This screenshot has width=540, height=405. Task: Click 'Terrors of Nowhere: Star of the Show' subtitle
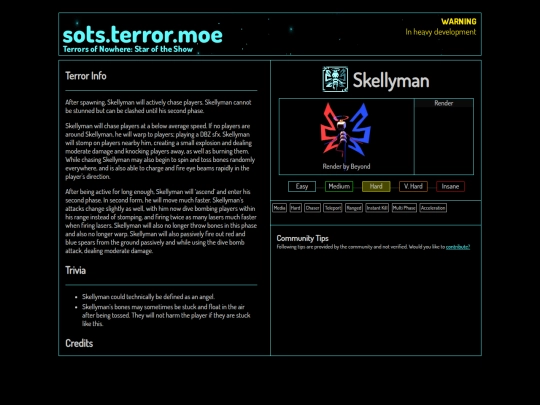click(x=128, y=49)
